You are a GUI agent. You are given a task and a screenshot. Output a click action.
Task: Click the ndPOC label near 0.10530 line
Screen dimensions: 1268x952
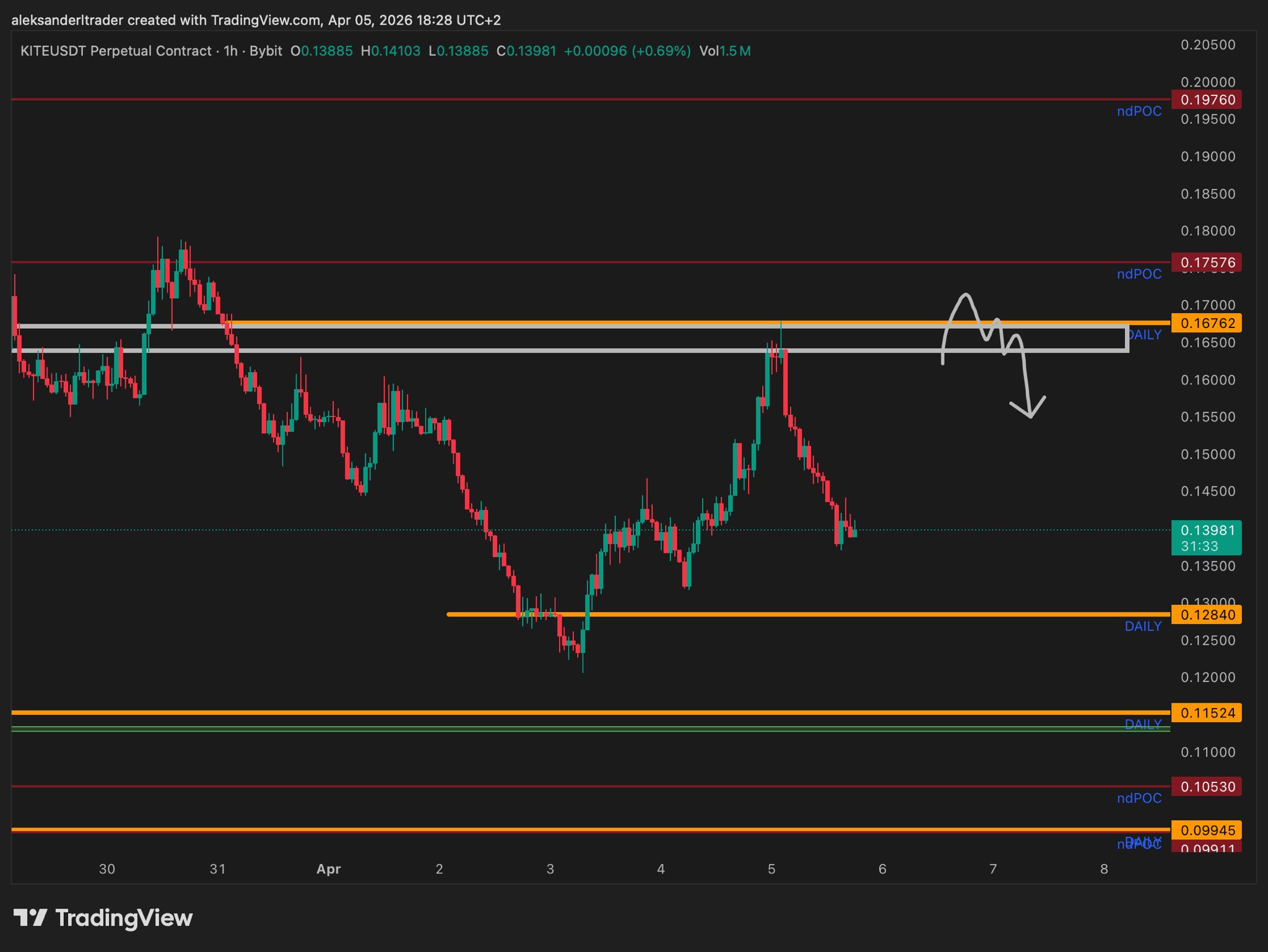[x=1139, y=798]
